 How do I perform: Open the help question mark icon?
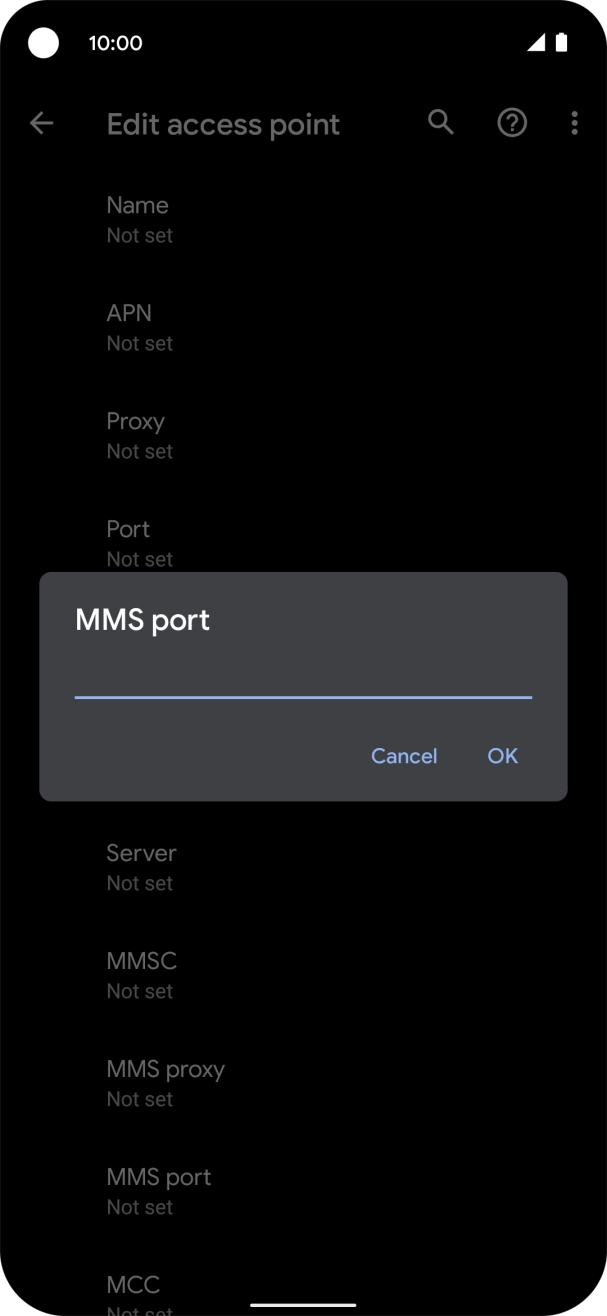[x=512, y=123]
